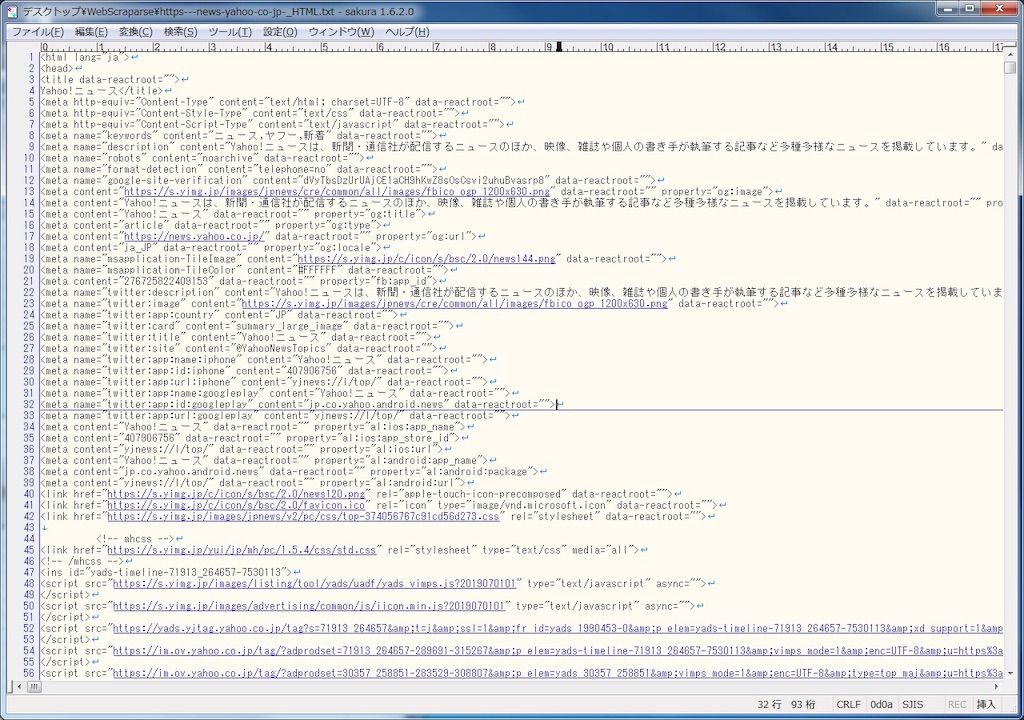Click the REC macro indicator in status bar
Screen dimensions: 1024x720
click(x=957, y=704)
